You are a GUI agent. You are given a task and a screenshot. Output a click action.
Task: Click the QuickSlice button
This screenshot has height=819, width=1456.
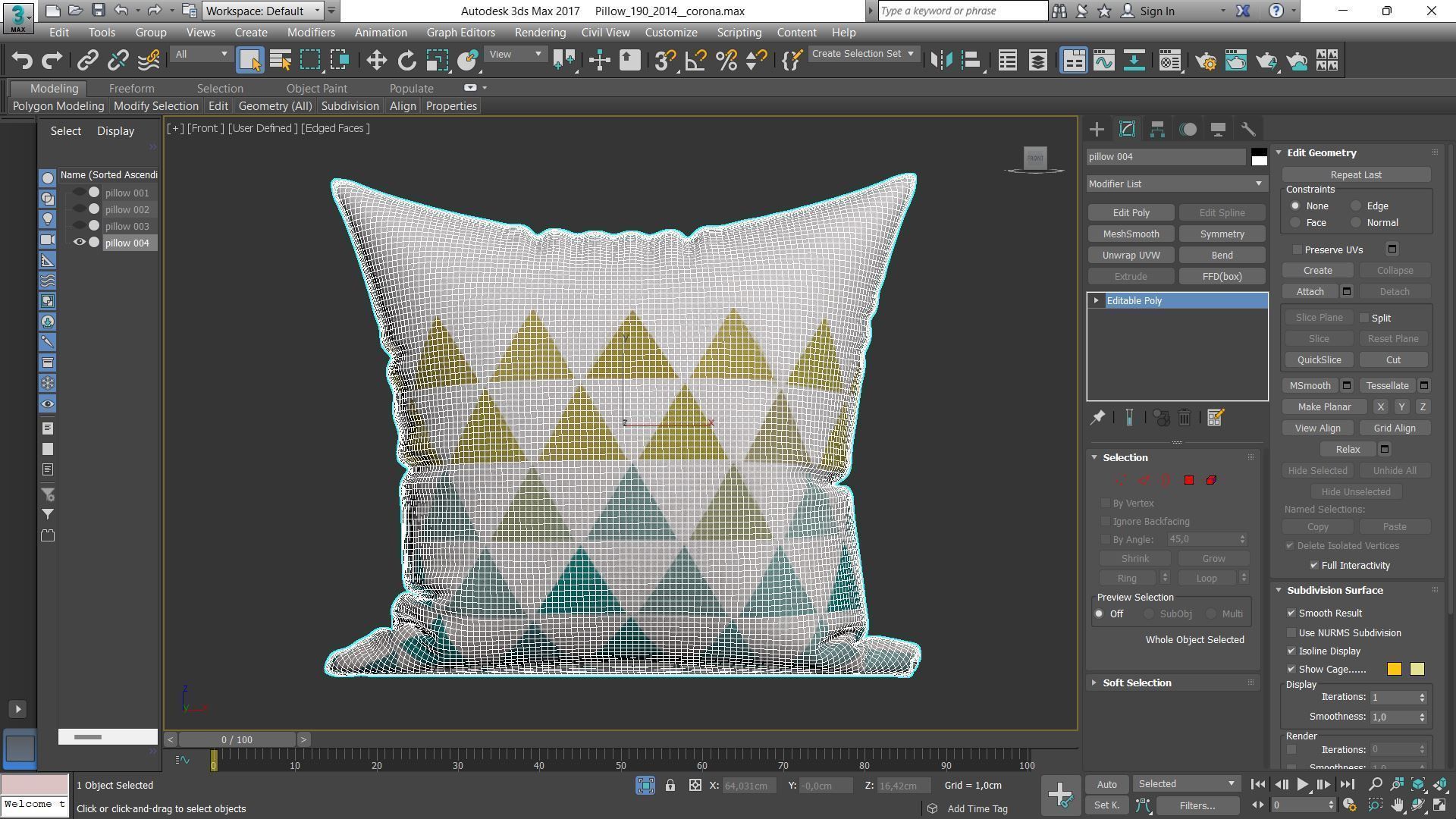pos(1319,359)
